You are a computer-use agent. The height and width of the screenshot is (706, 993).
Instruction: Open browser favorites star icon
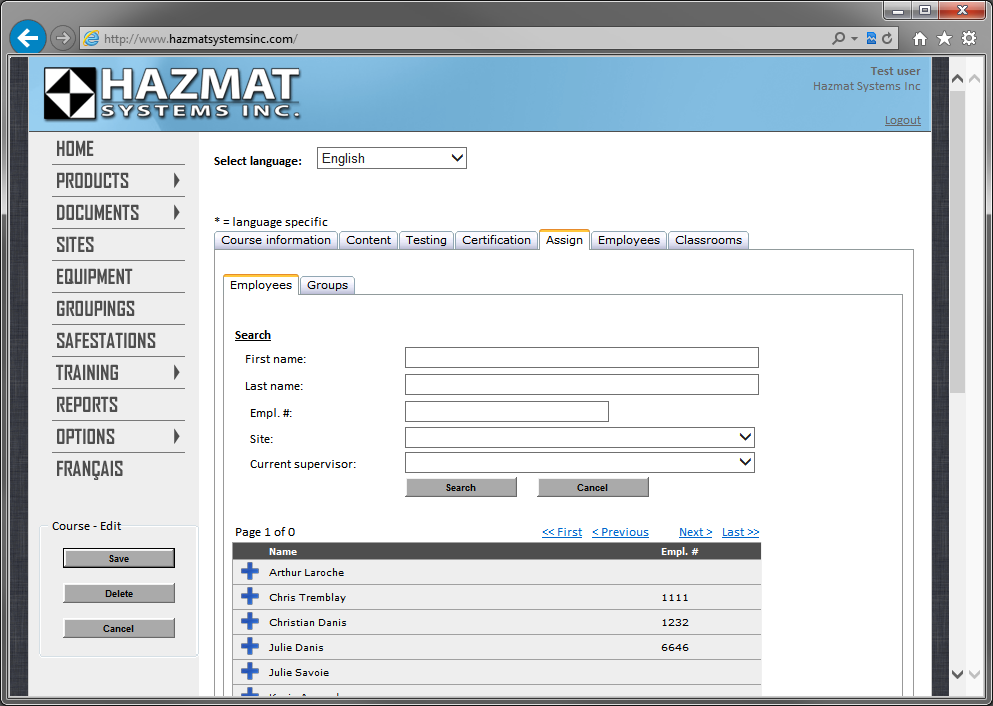pos(944,38)
